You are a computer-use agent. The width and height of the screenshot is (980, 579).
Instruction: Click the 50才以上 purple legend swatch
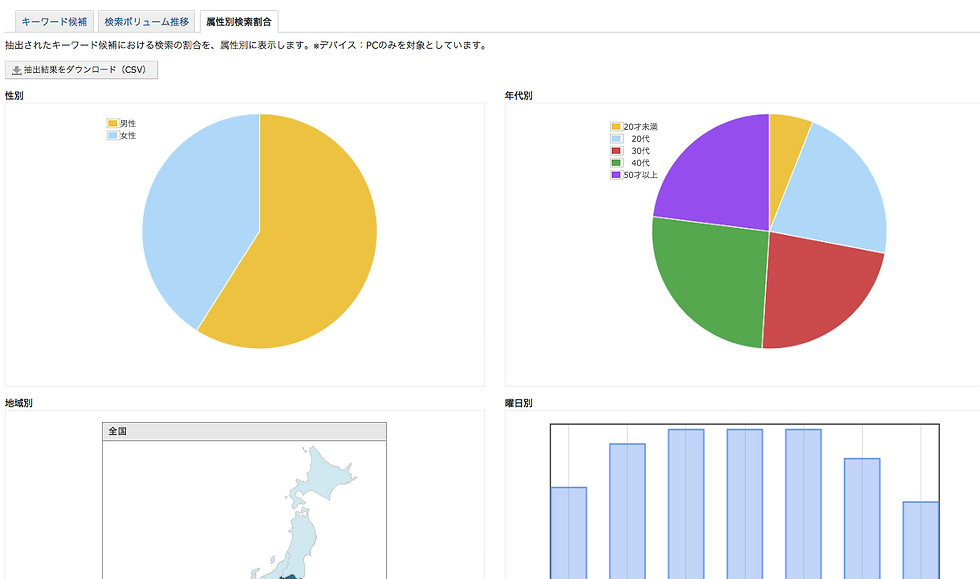click(616, 175)
